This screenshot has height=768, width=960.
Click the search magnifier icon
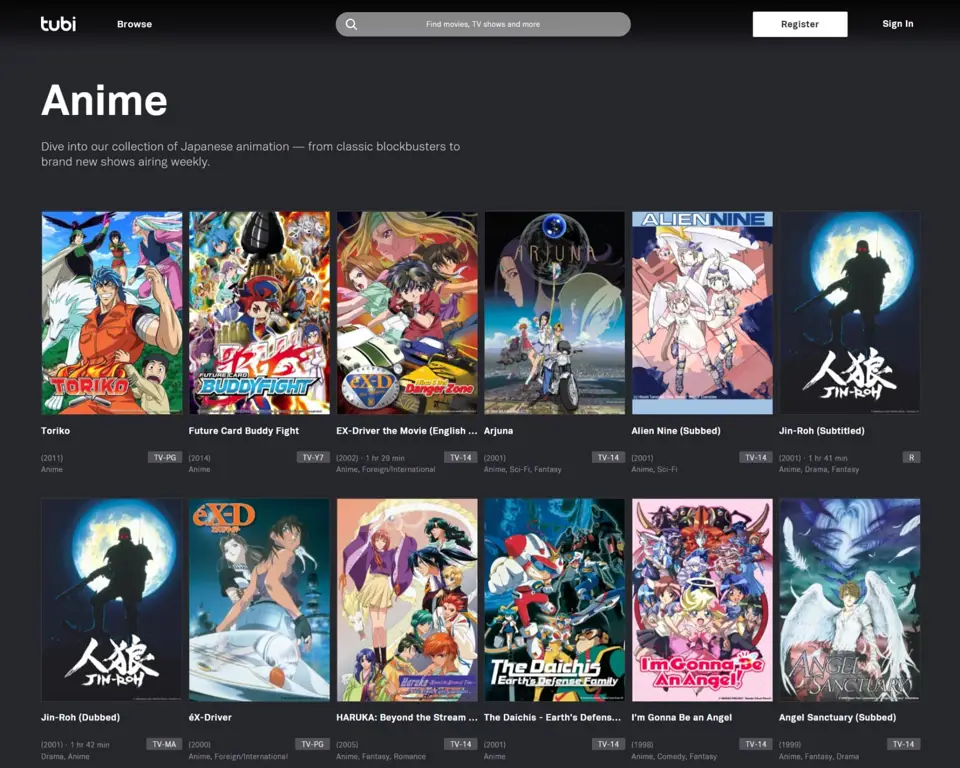coord(351,24)
